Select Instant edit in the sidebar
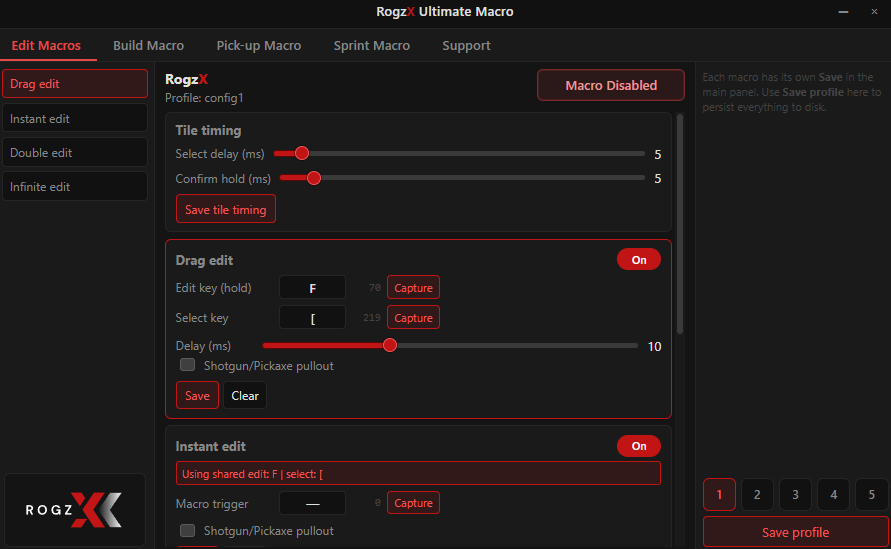This screenshot has height=549, width=891. [x=75, y=118]
